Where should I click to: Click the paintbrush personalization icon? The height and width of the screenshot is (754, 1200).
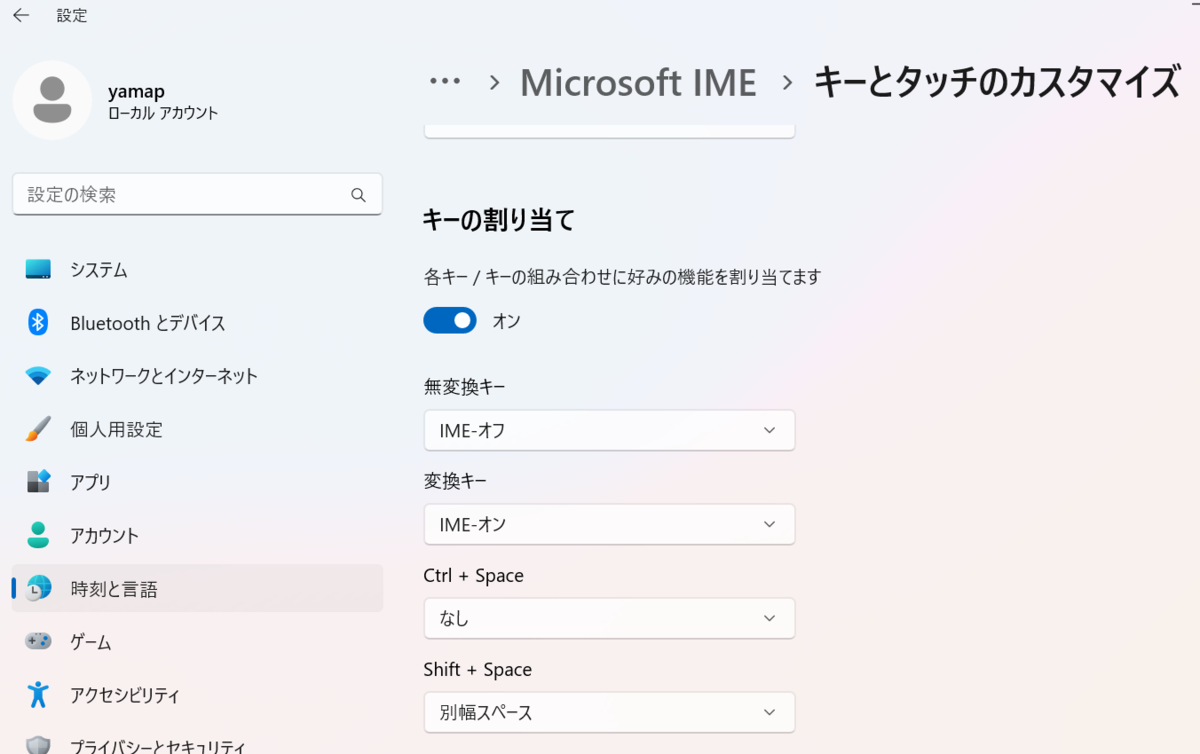pos(38,429)
